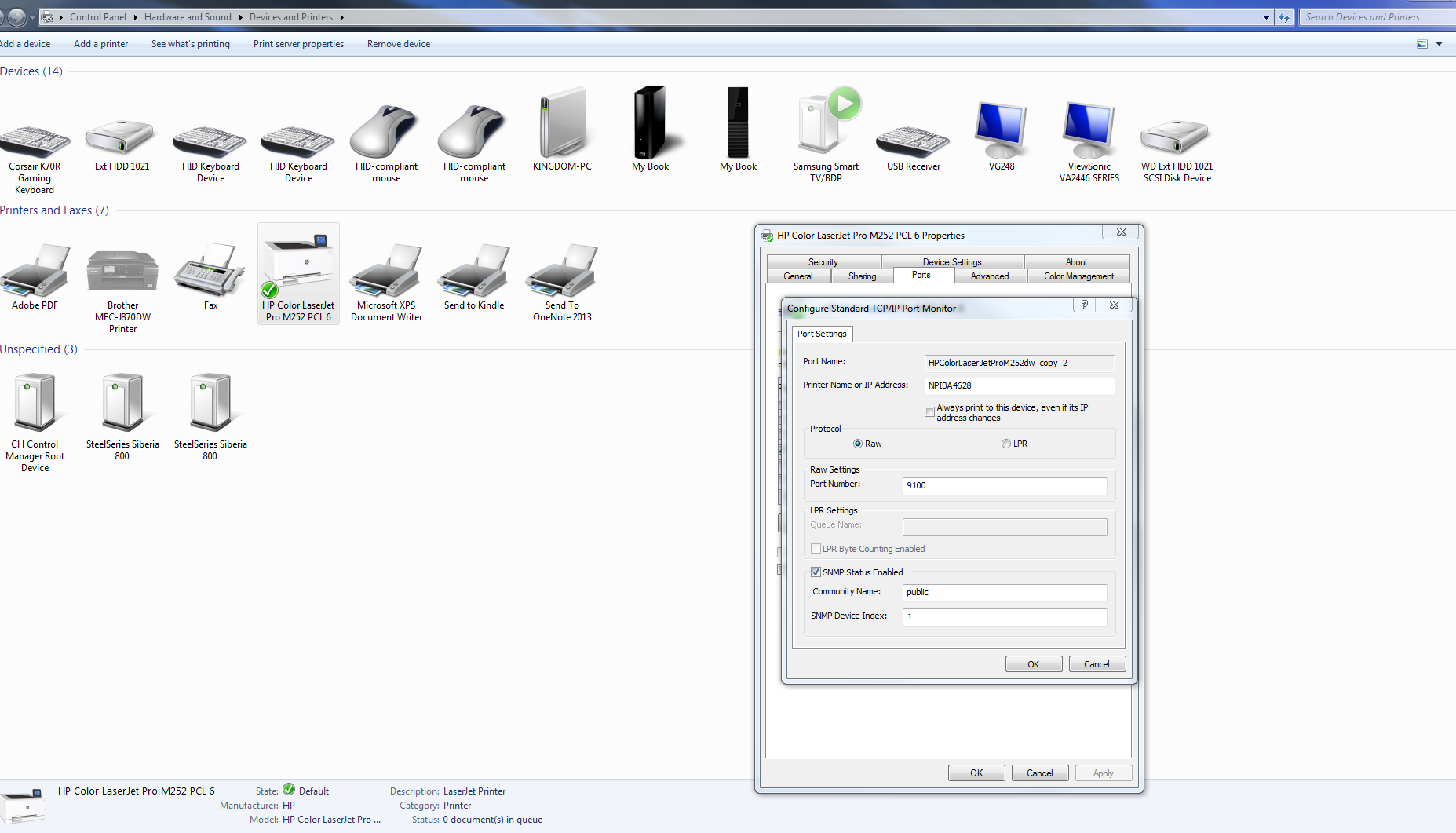Click Cancel in the Configure Standard TCP/IP Port Monitor dialog
The height and width of the screenshot is (833, 1456).
1097,664
